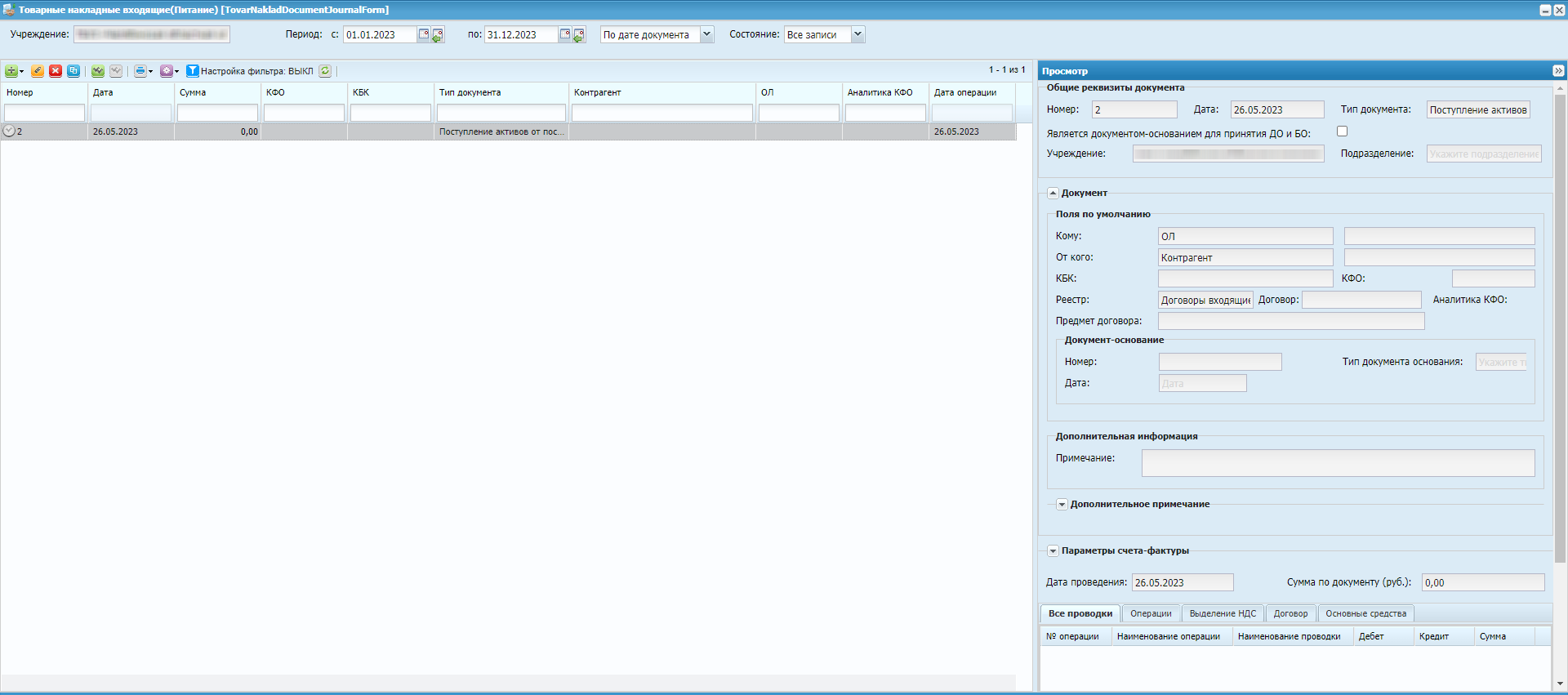Minimize the Товарные накладные window
Image resolution: width=1568 pixels, height=695 pixels.
tap(1545, 10)
